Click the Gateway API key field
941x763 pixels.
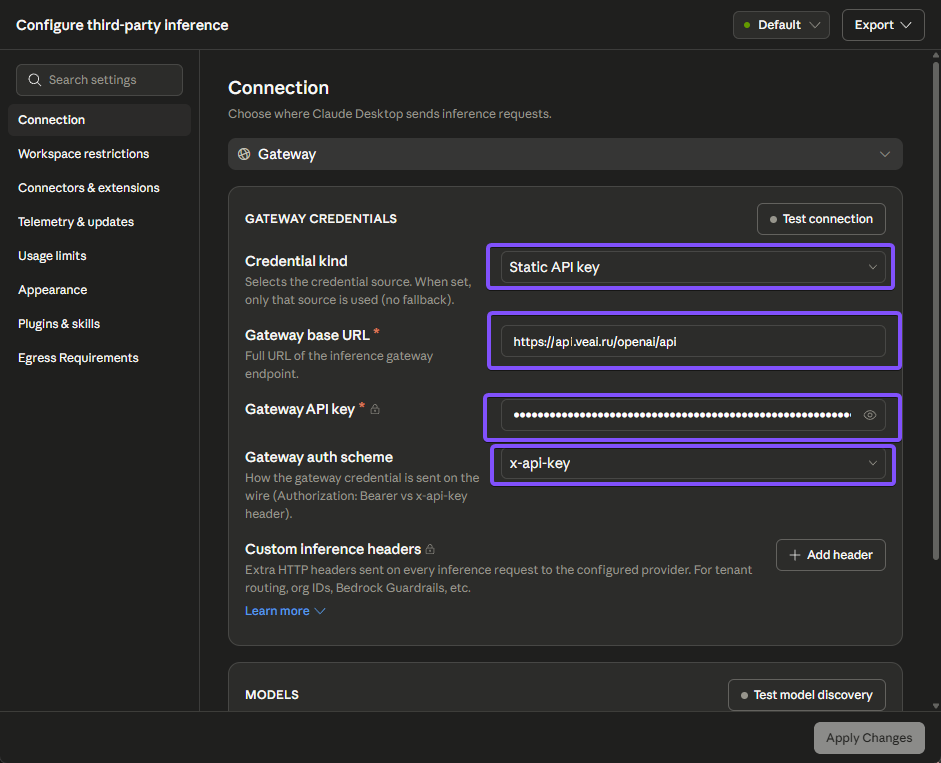click(x=693, y=415)
